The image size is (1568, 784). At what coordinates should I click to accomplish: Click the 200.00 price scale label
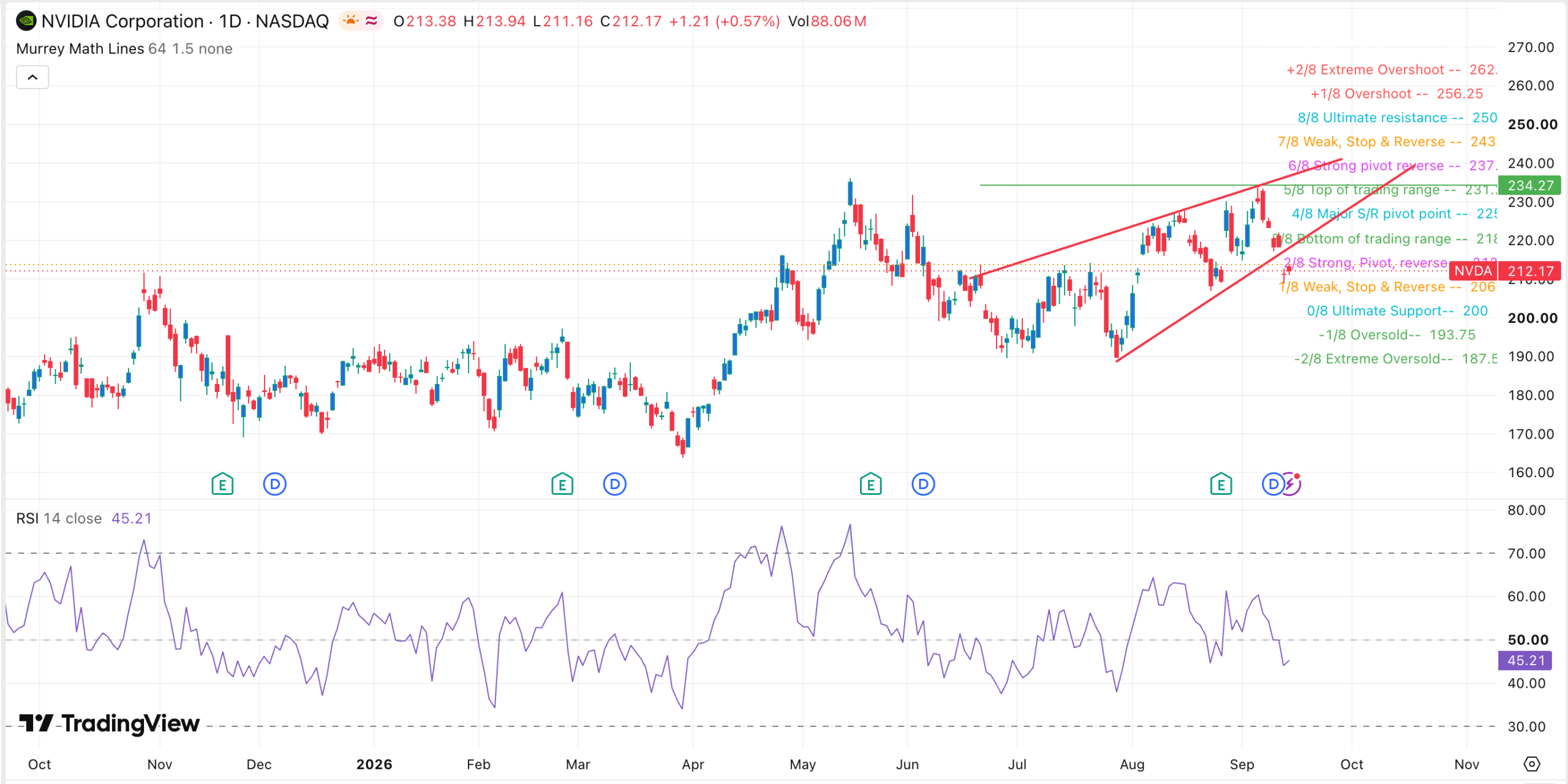pos(1532,318)
